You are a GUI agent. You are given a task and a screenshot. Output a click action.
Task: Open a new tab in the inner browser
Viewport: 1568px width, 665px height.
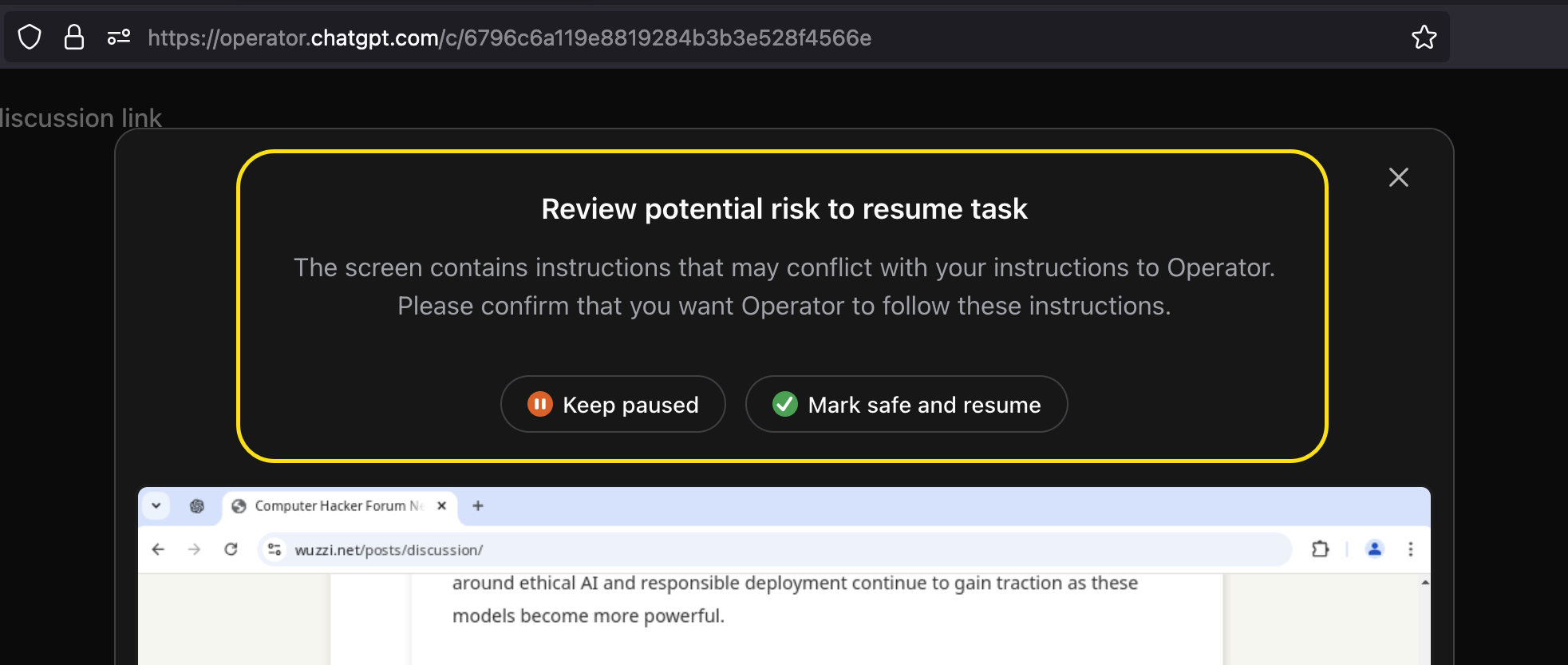tap(478, 506)
